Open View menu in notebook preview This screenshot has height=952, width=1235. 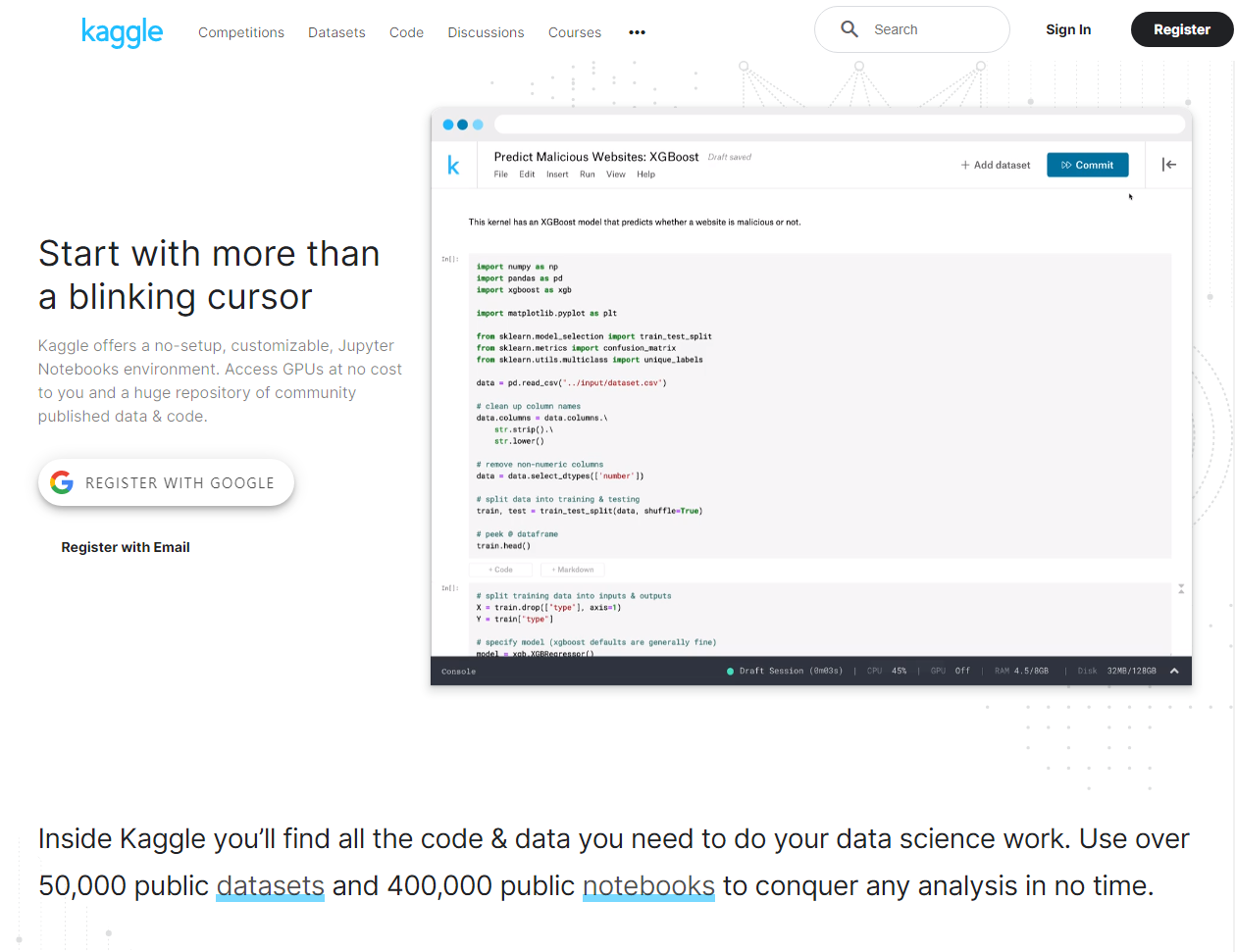tap(616, 175)
